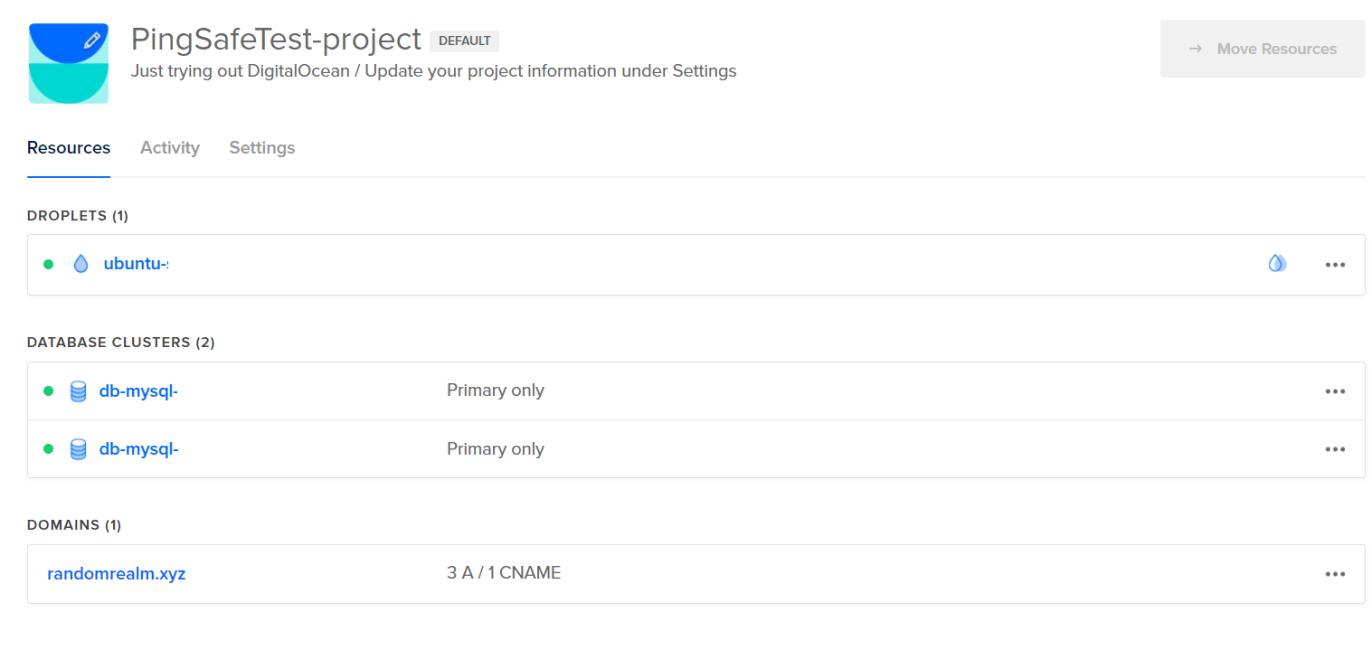This screenshot has width=1370, height=645.
Task: Open the ubuntu droplet link
Action: coord(136,264)
